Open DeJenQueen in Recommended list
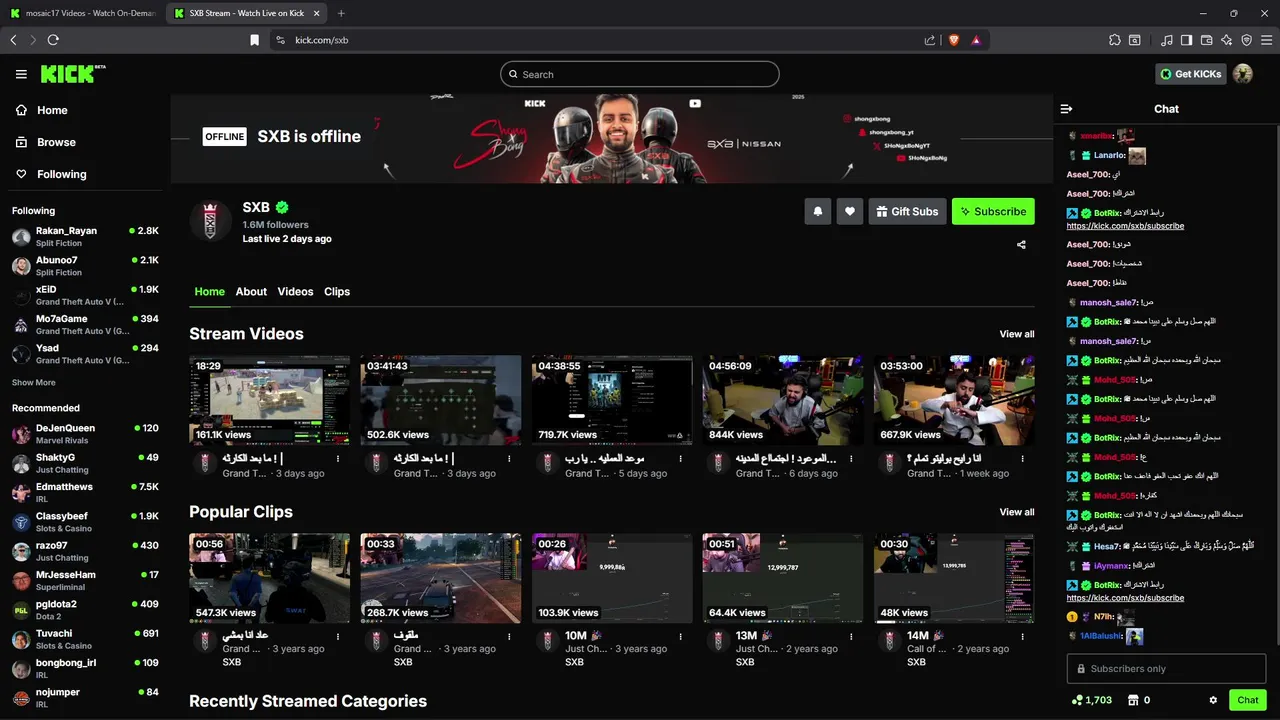 [x=84, y=434]
